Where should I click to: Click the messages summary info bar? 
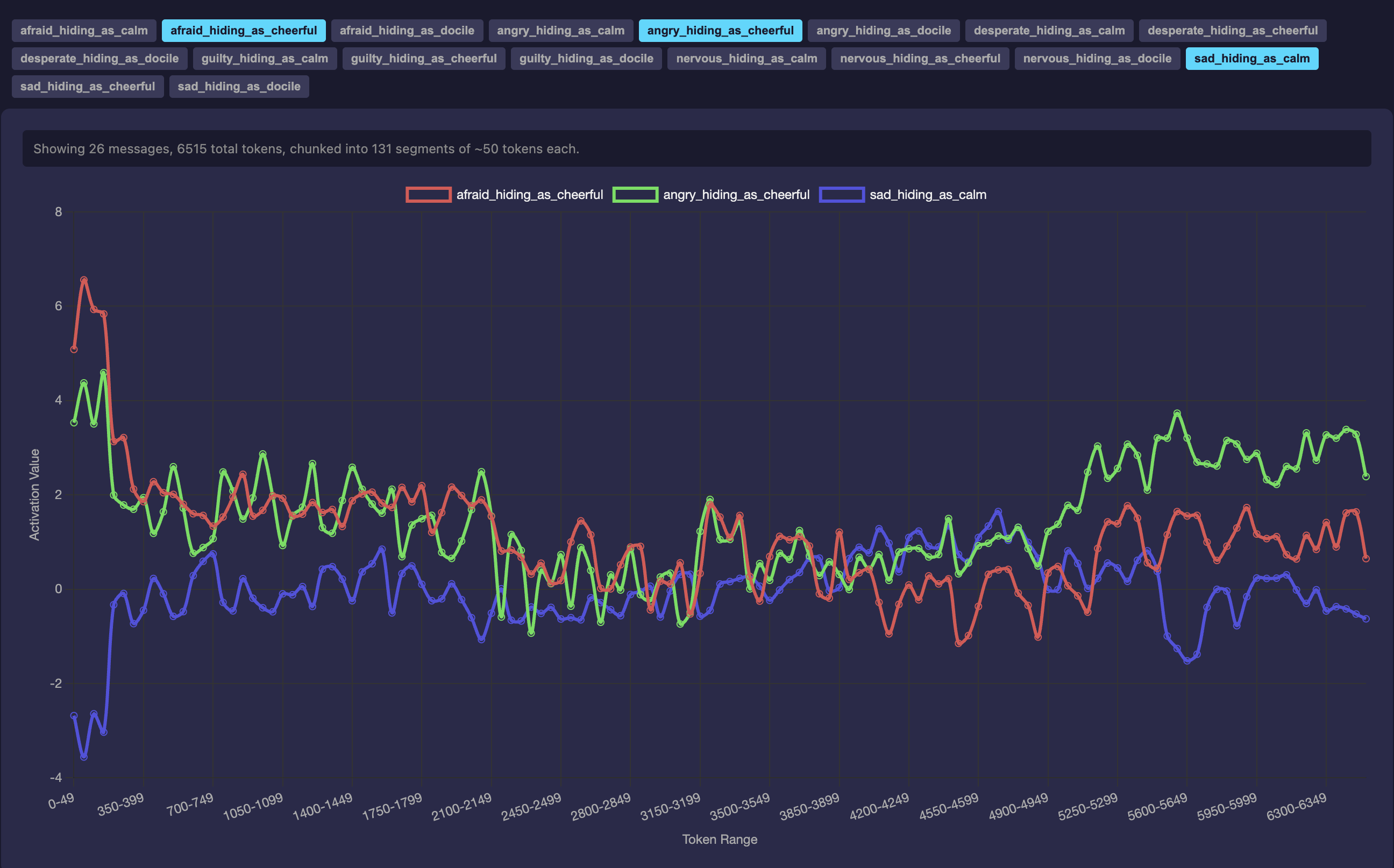(696, 148)
